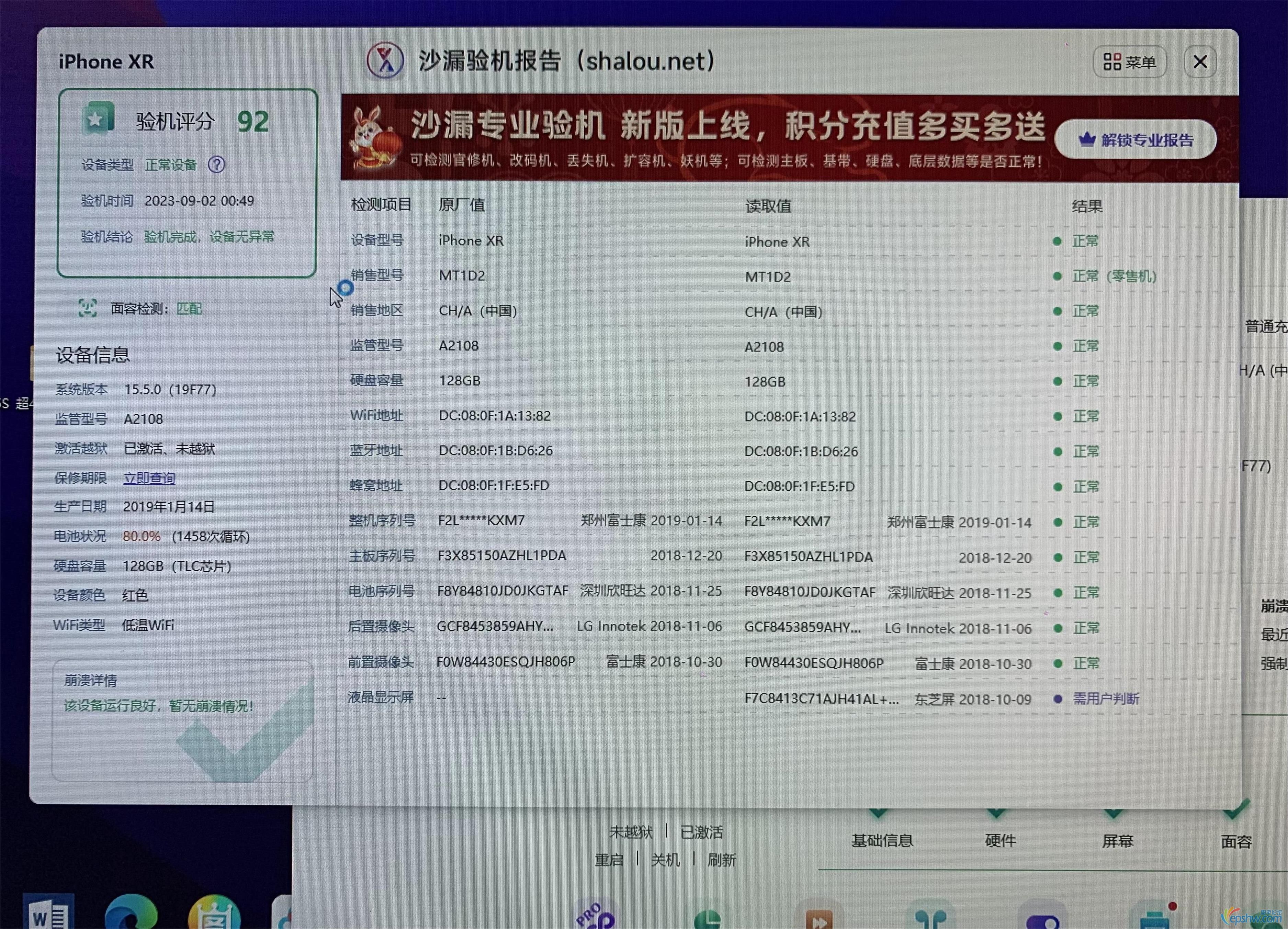Click the 正常设备 device type value
This screenshot has width=1288, height=929.
170,165
